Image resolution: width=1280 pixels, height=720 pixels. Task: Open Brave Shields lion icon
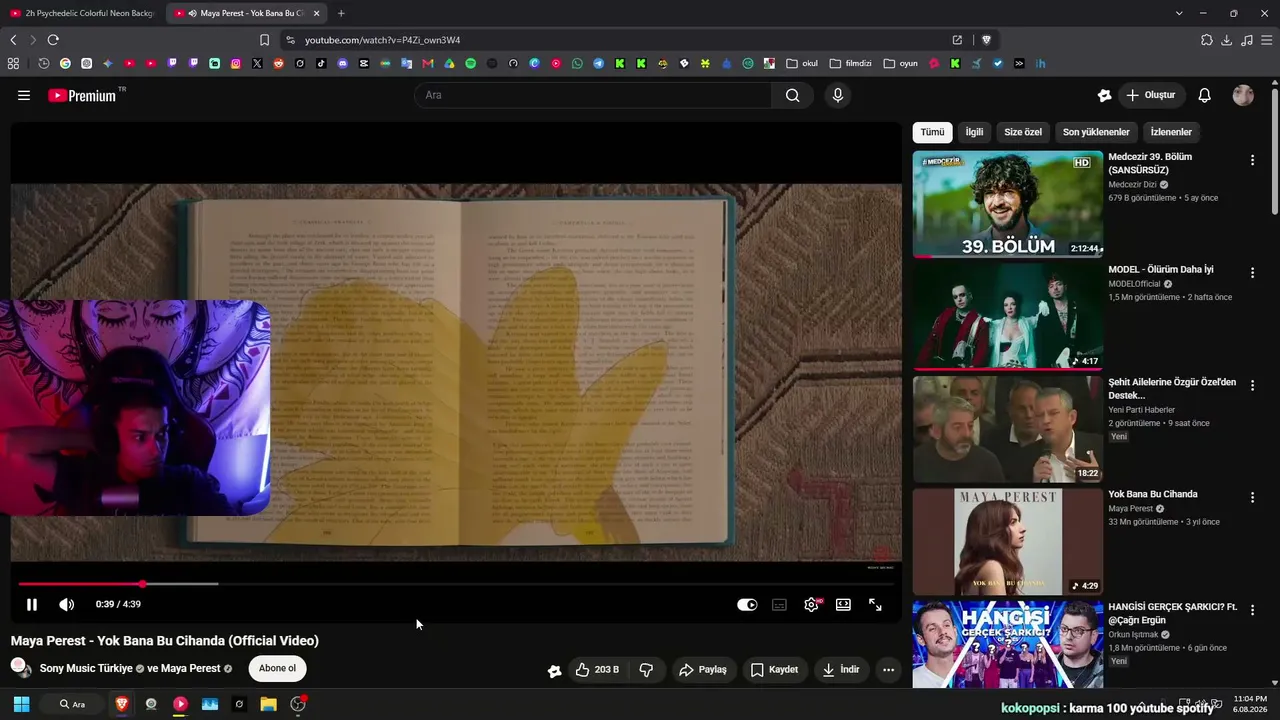986,40
